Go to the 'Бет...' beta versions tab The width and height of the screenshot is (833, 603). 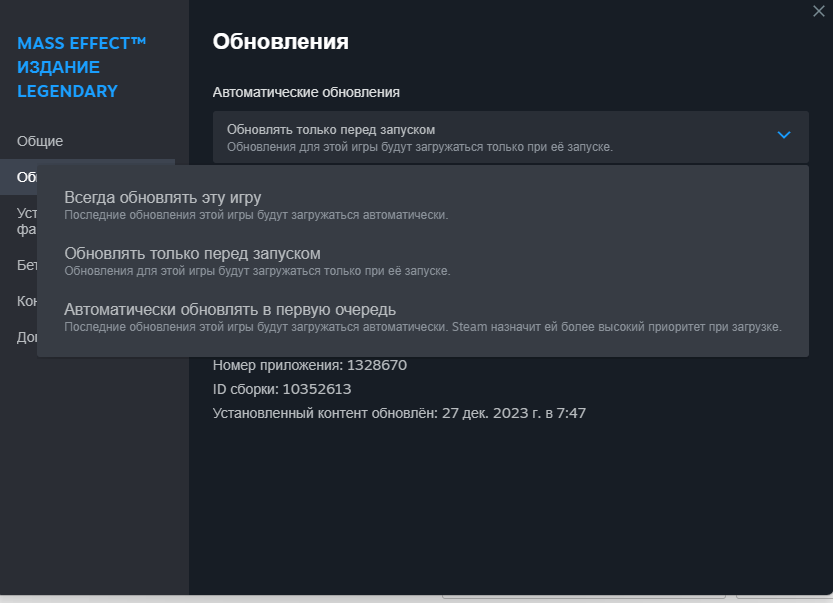27,265
